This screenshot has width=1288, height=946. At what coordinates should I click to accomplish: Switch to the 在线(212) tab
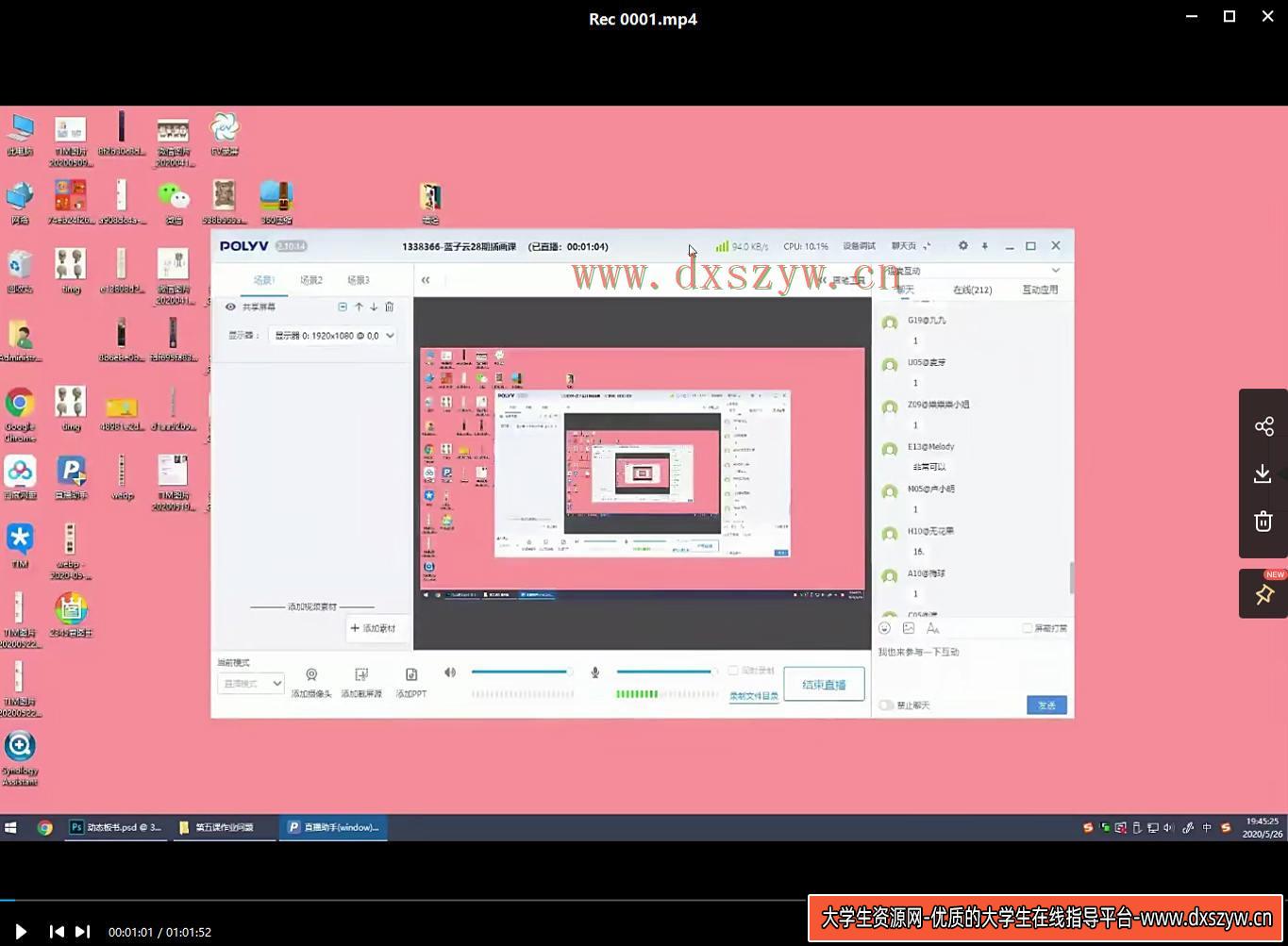point(973,290)
